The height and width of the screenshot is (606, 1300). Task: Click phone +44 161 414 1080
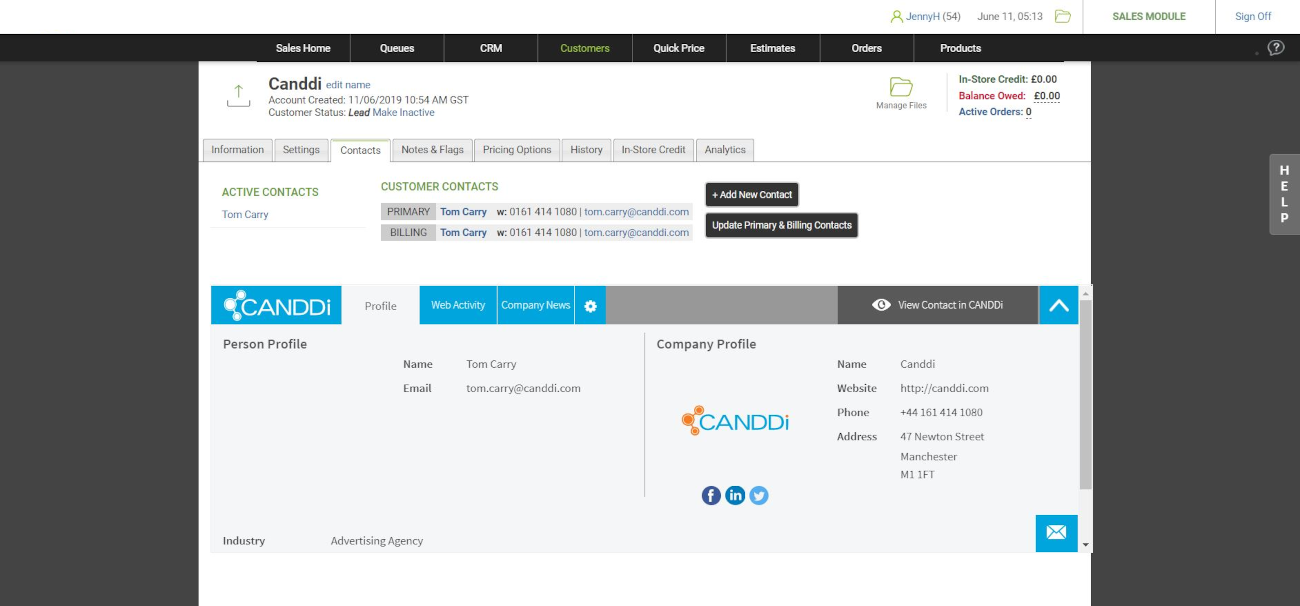pyautogui.click(x=941, y=412)
